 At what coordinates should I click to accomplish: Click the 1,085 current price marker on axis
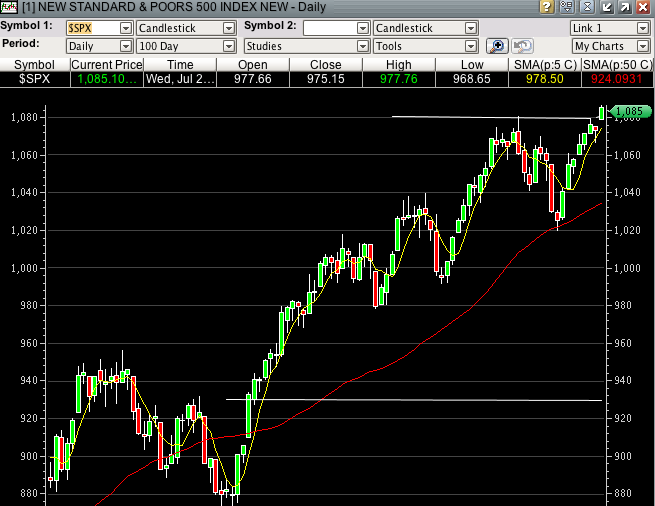pyautogui.click(x=628, y=111)
